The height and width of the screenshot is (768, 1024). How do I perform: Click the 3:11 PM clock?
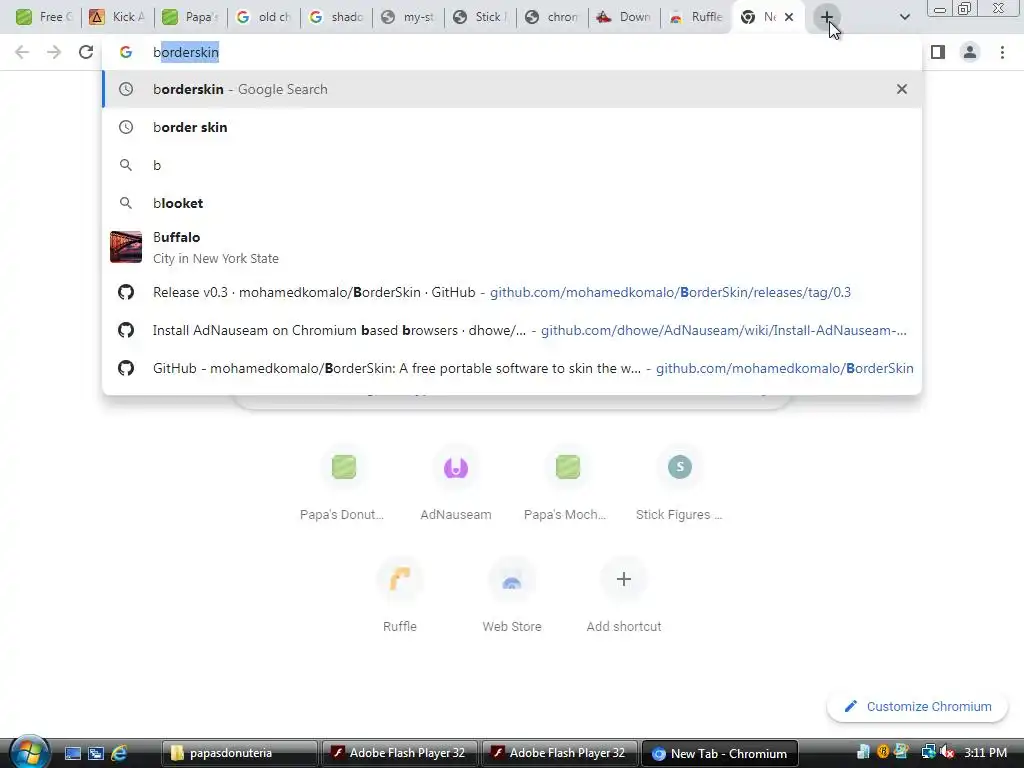tap(986, 752)
